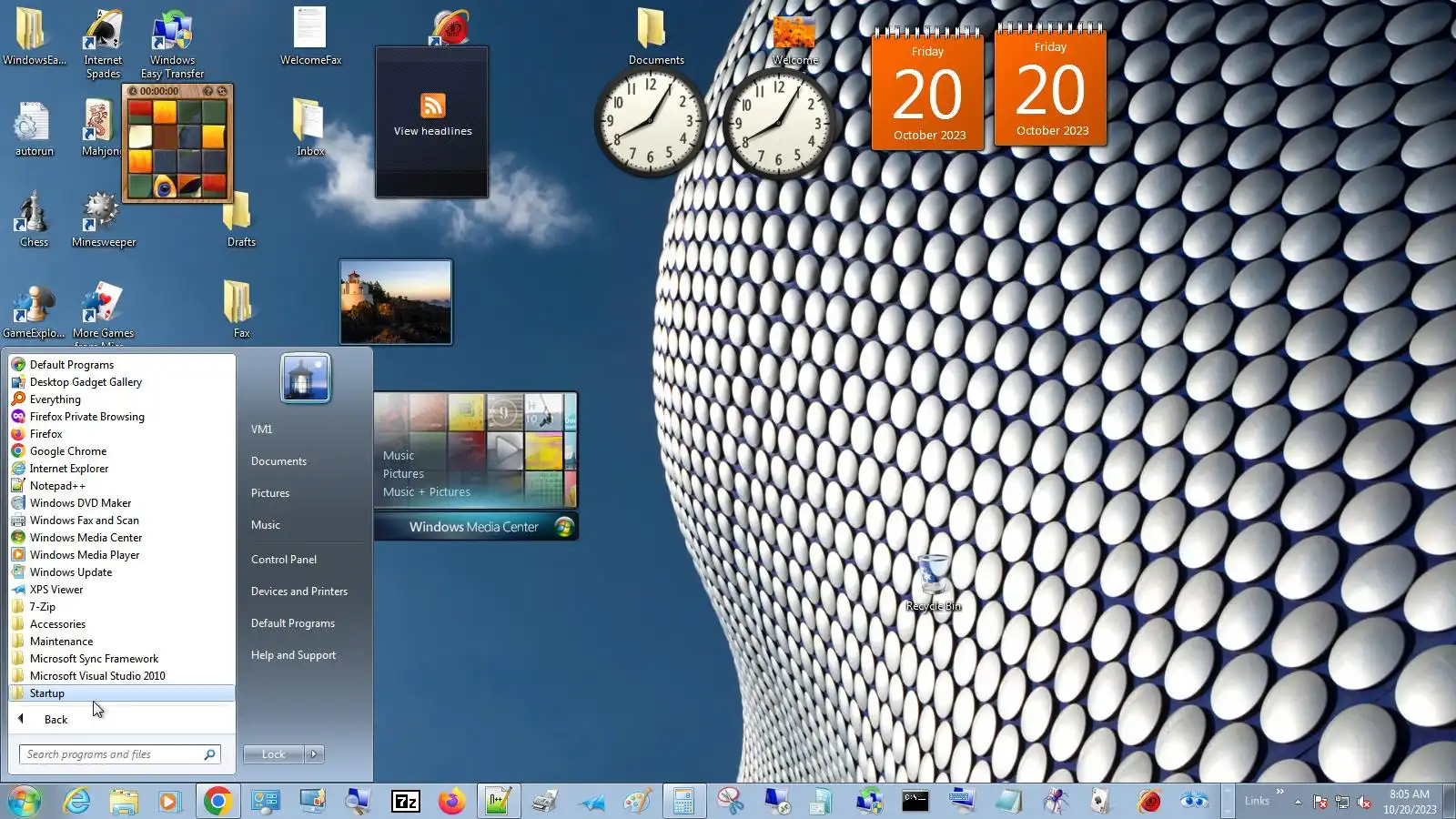The height and width of the screenshot is (819, 1456).
Task: Expand the Microsoft Visual Studio 2010 folder
Action: (122, 676)
